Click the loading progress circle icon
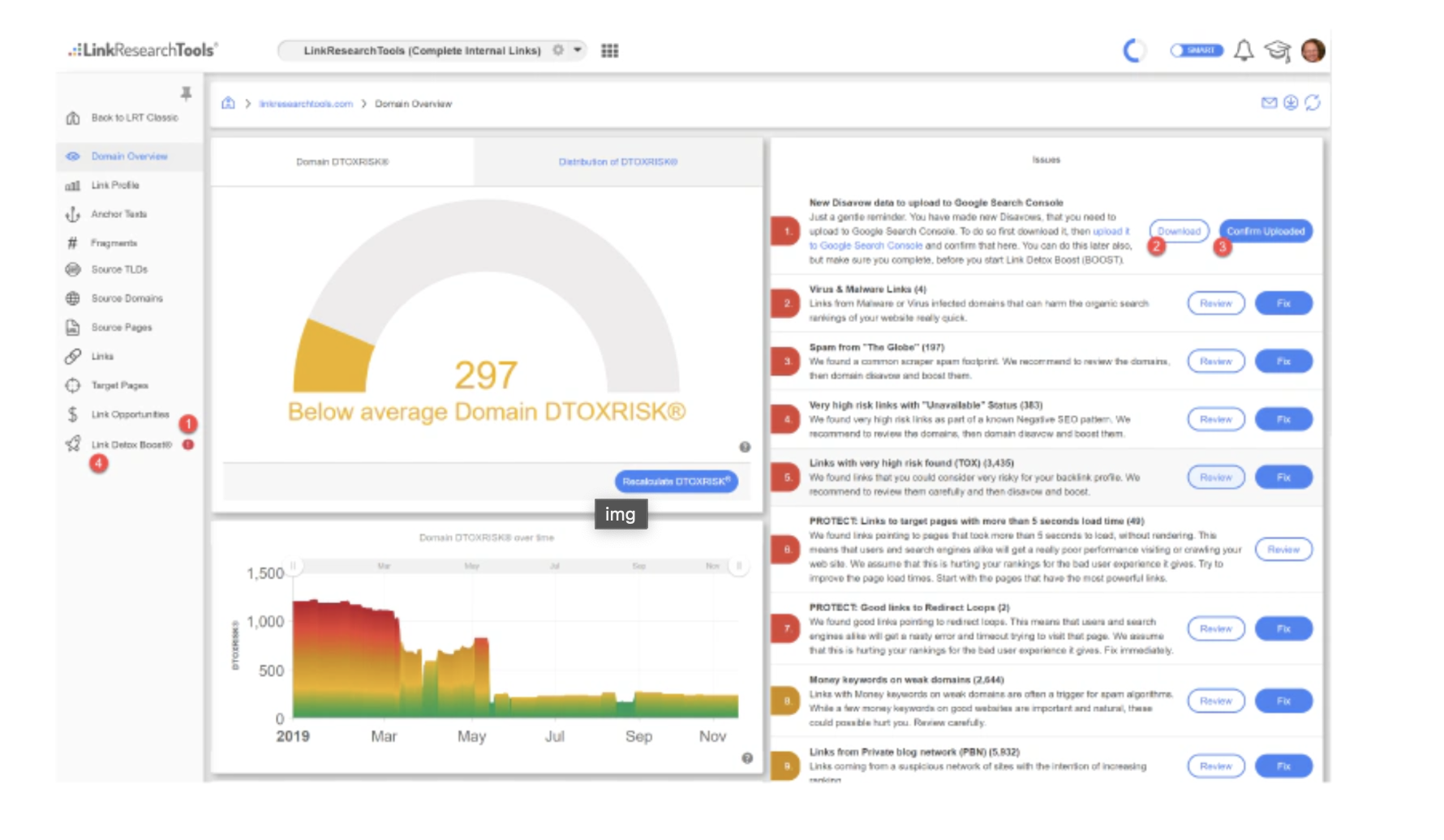This screenshot has height=840, width=1444. 1134,50
